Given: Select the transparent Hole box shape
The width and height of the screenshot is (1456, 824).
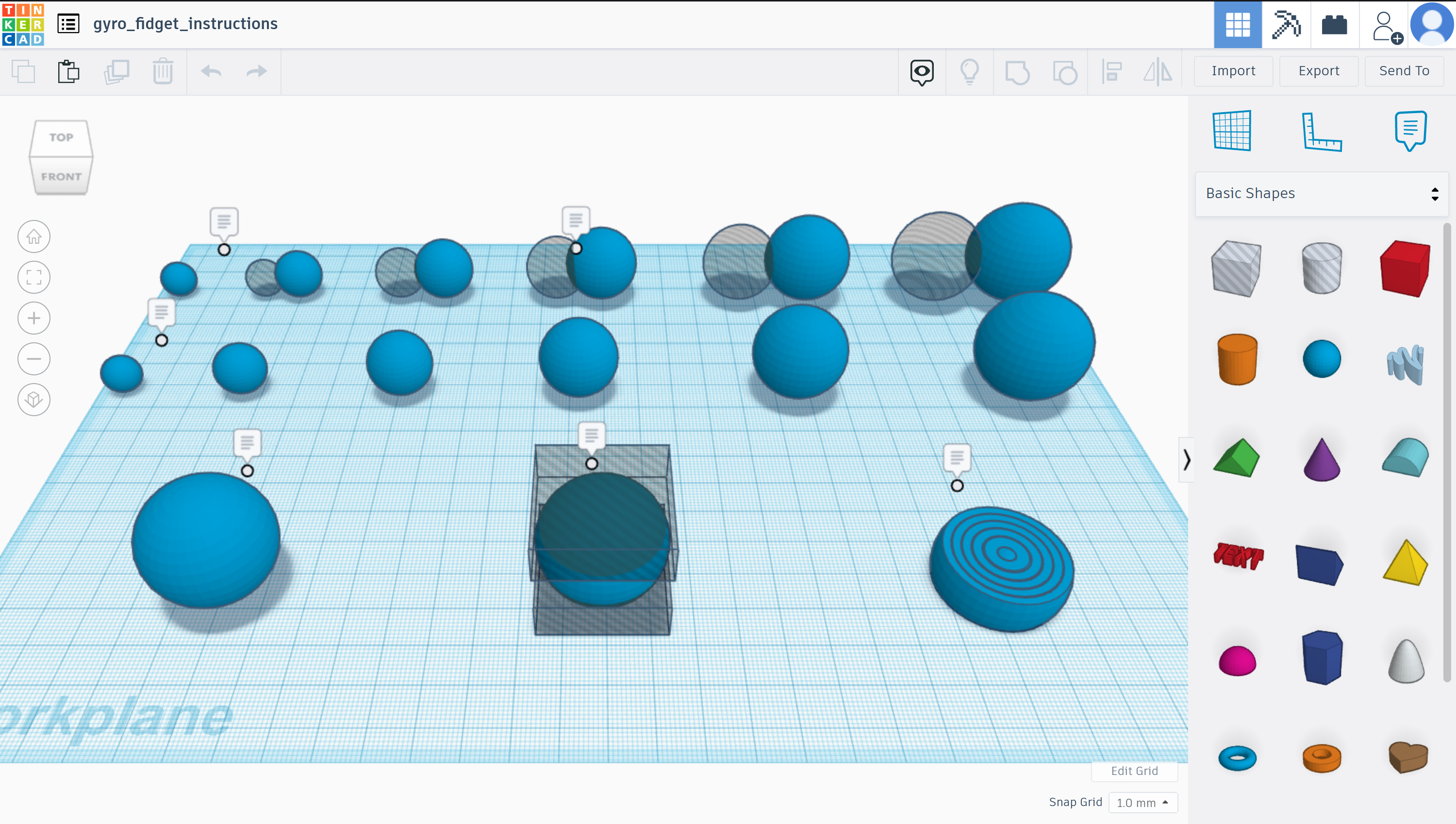Looking at the screenshot, I should point(1237,267).
